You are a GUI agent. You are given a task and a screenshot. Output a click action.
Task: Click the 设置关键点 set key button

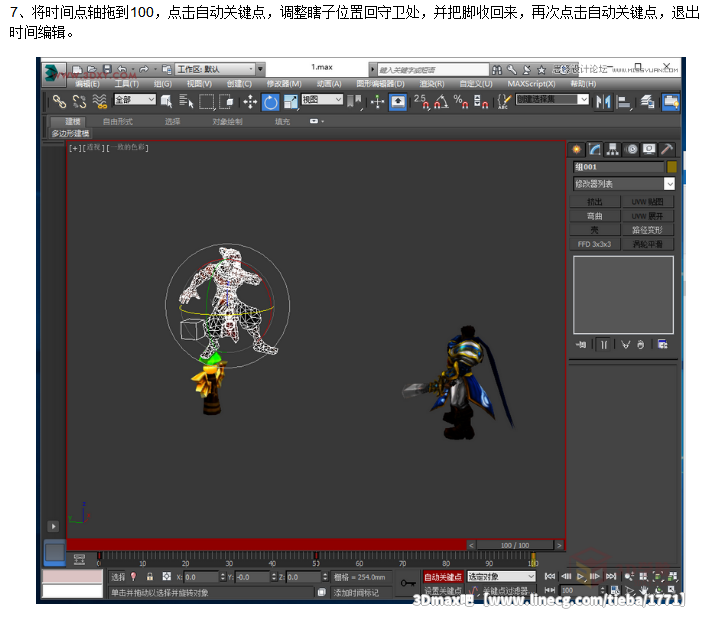click(x=443, y=591)
